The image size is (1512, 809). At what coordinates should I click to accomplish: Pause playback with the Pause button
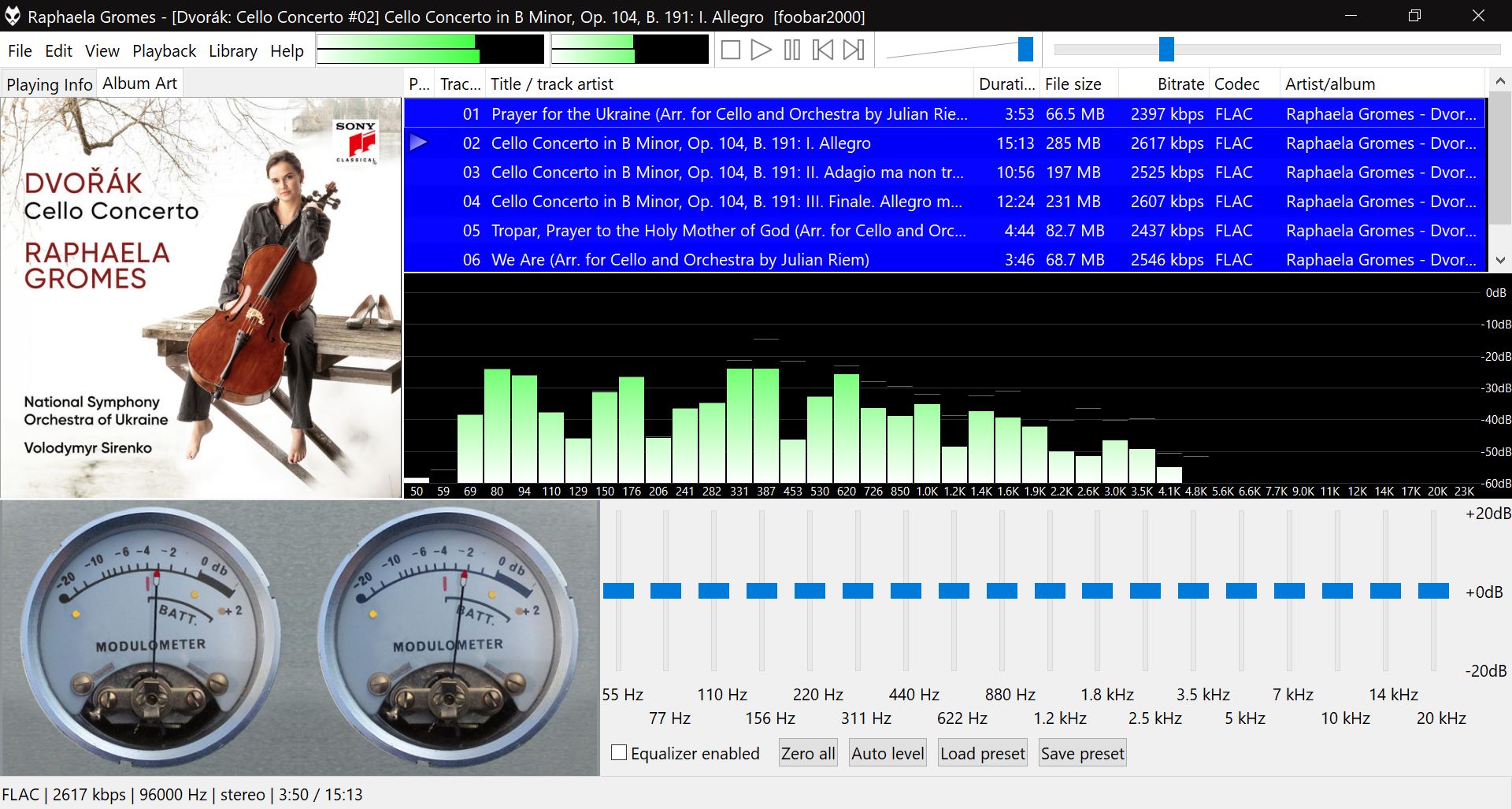click(x=792, y=50)
